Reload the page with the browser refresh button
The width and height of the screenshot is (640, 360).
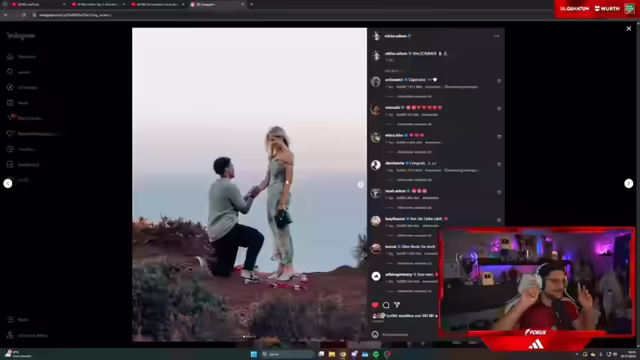[24, 15]
